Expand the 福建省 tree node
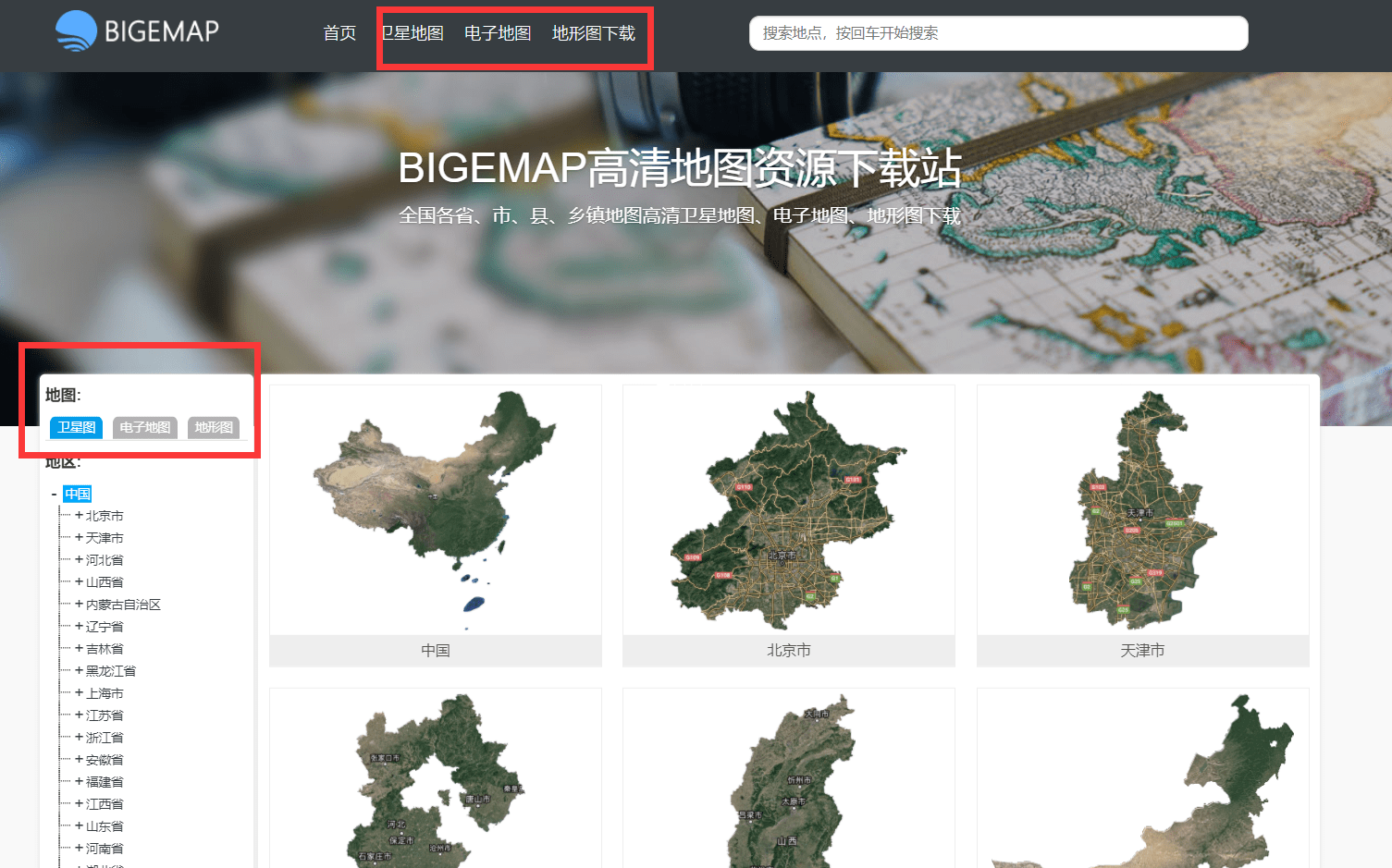1392x868 pixels. (79, 781)
